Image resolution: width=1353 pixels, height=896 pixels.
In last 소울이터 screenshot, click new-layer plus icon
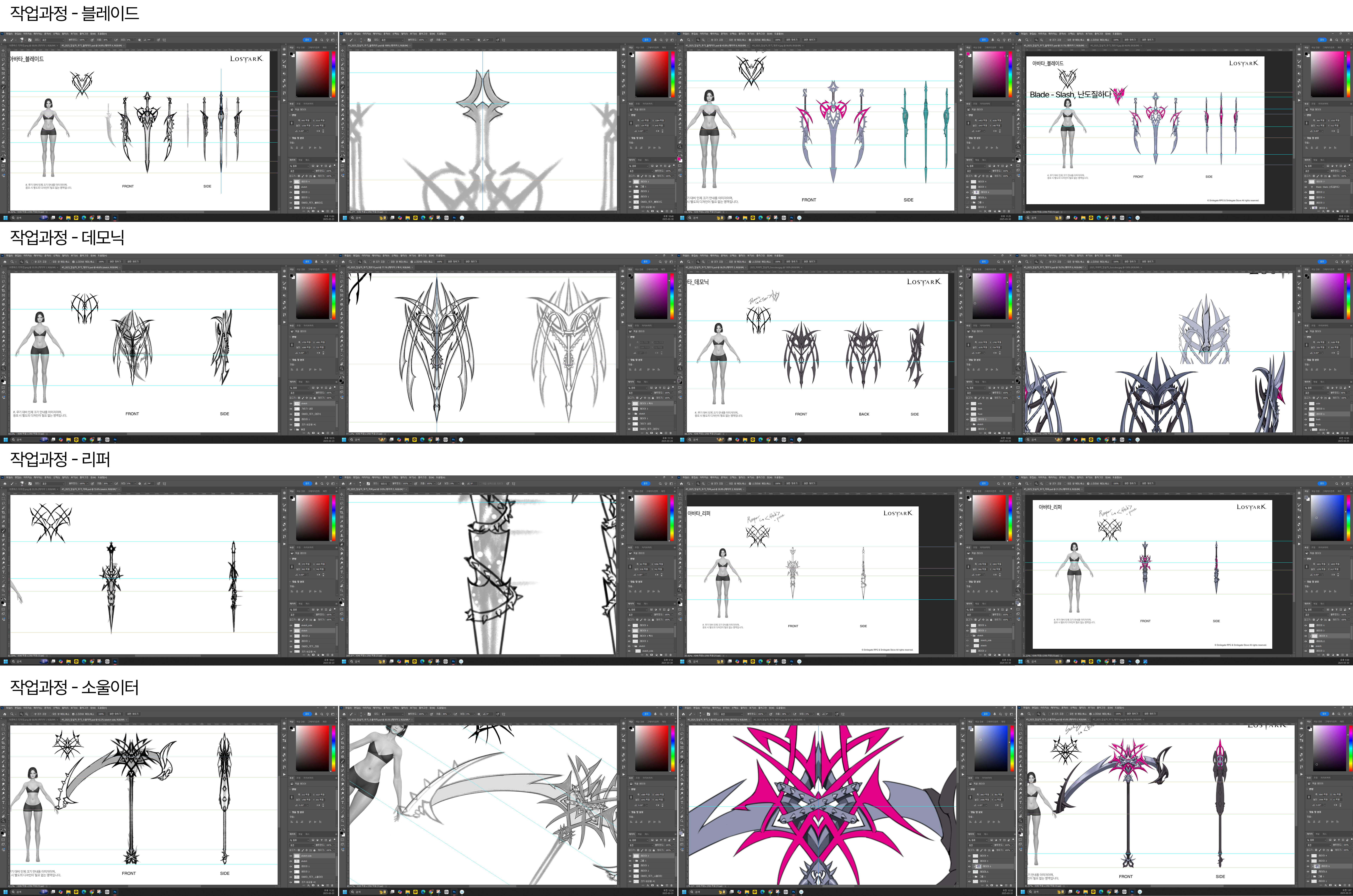point(1345,885)
